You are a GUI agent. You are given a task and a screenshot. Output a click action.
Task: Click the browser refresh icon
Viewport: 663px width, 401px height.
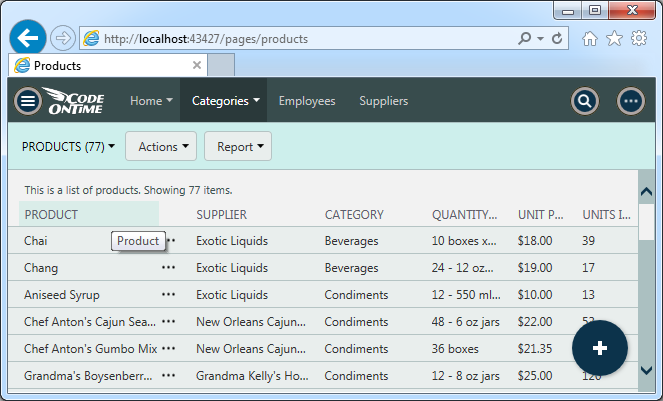558,39
